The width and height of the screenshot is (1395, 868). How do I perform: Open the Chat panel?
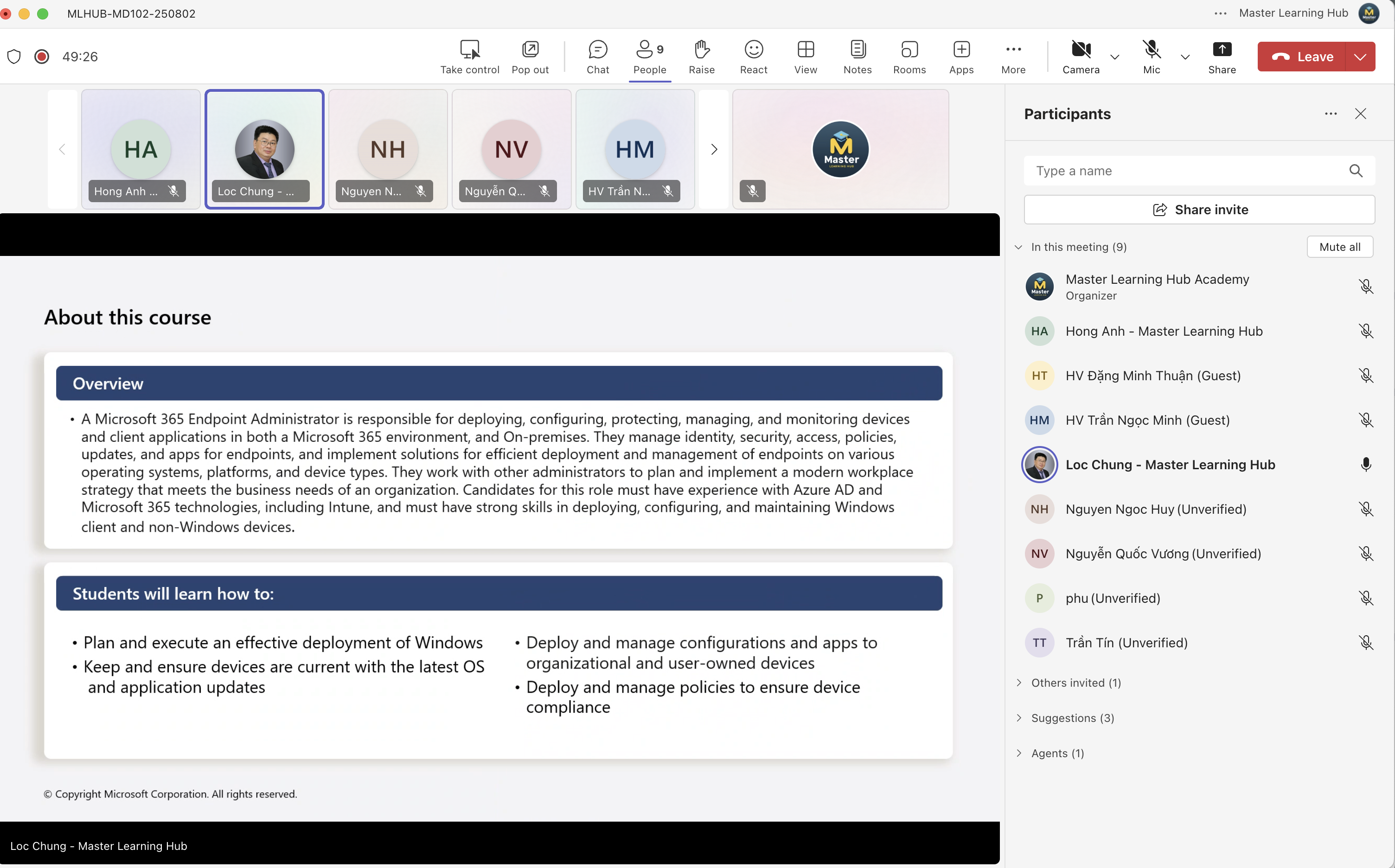click(x=598, y=56)
